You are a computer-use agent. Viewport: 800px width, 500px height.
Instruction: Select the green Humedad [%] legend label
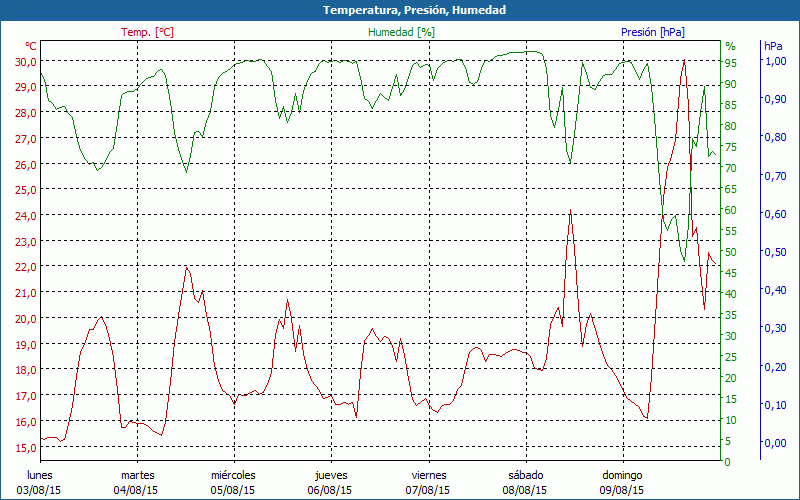pos(402,32)
